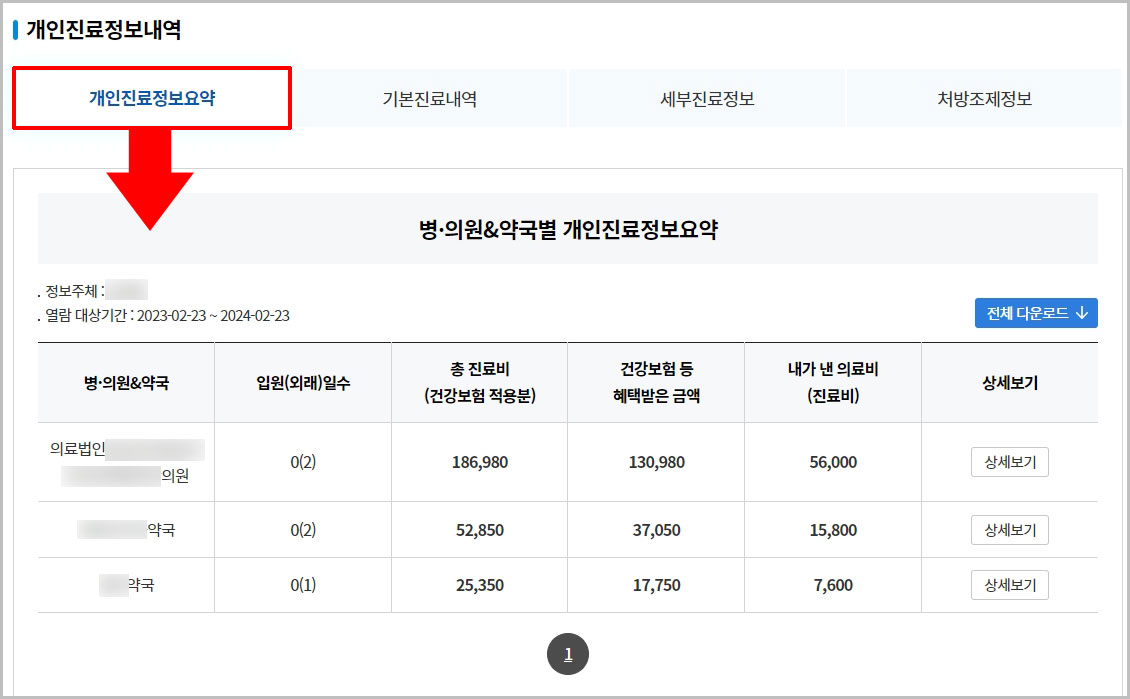This screenshot has height=699, width=1130.
Task: Switch to the 세부진료정보 tab
Action: 705,97
